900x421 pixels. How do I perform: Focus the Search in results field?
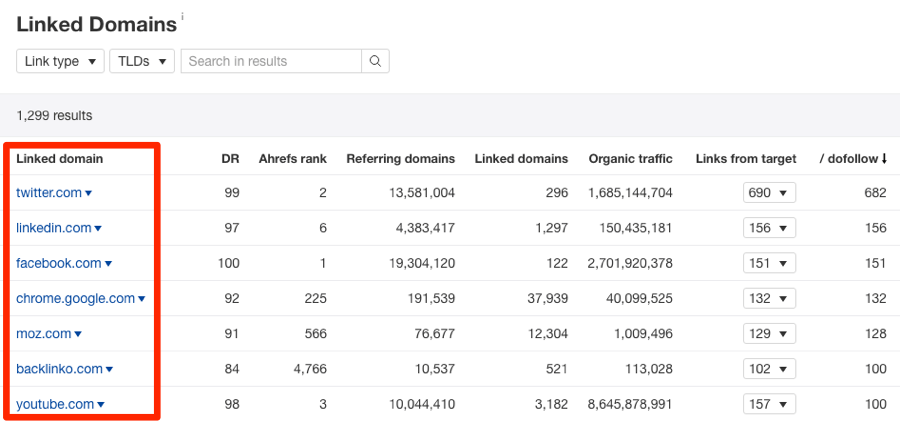pos(271,61)
